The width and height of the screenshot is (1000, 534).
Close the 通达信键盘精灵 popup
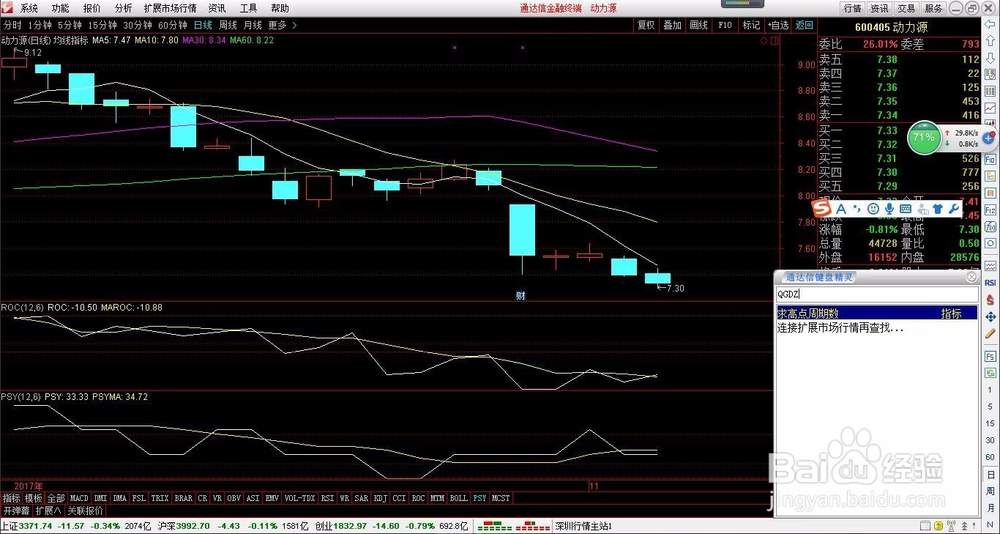click(971, 277)
